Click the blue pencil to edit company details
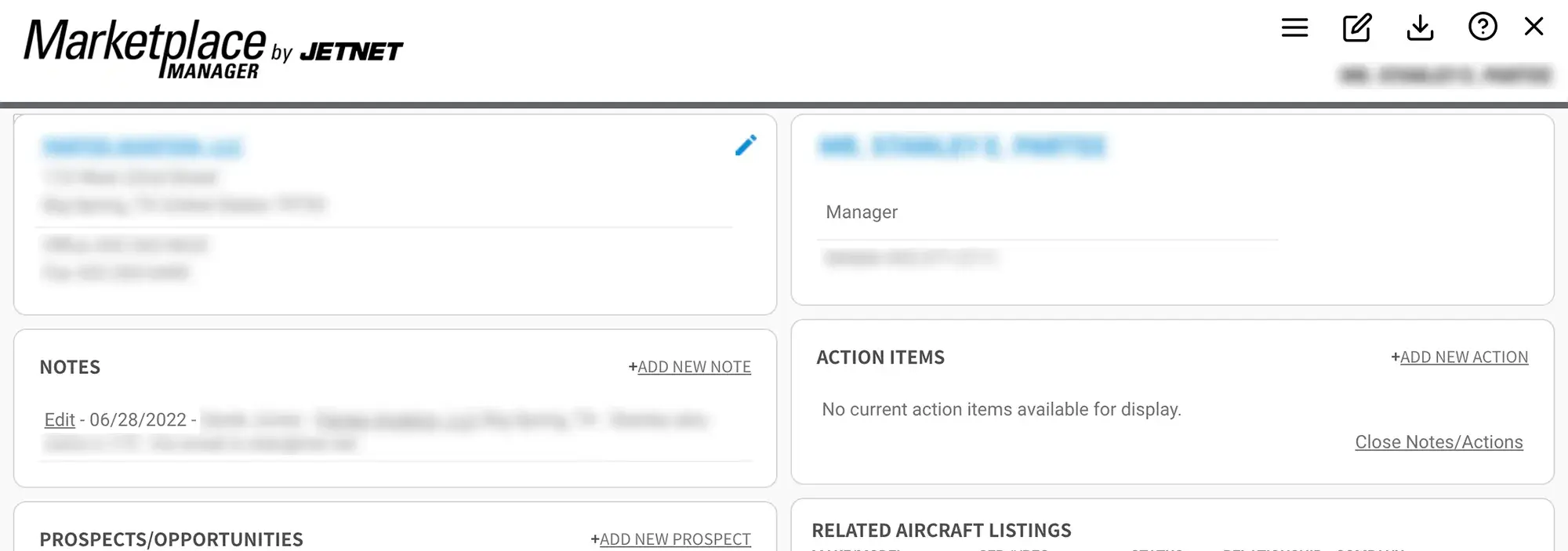1568x551 pixels. [746, 145]
